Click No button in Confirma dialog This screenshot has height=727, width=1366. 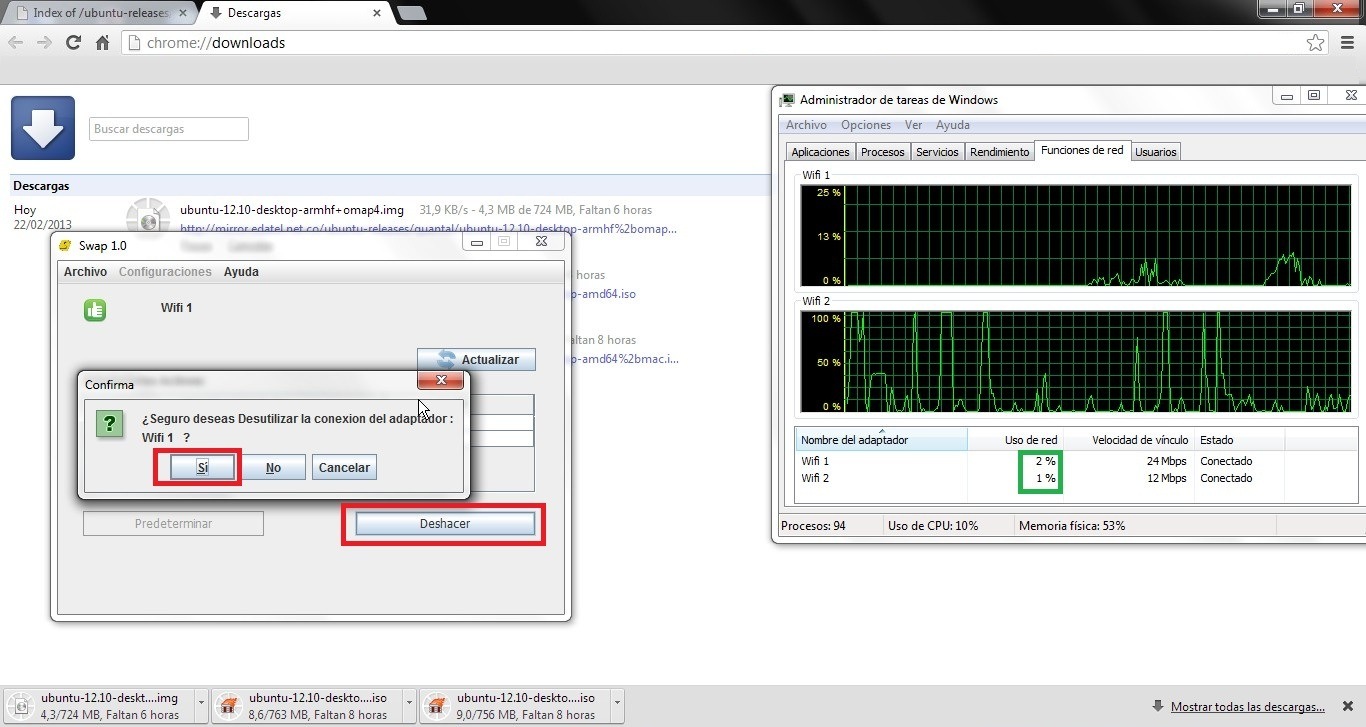click(273, 467)
